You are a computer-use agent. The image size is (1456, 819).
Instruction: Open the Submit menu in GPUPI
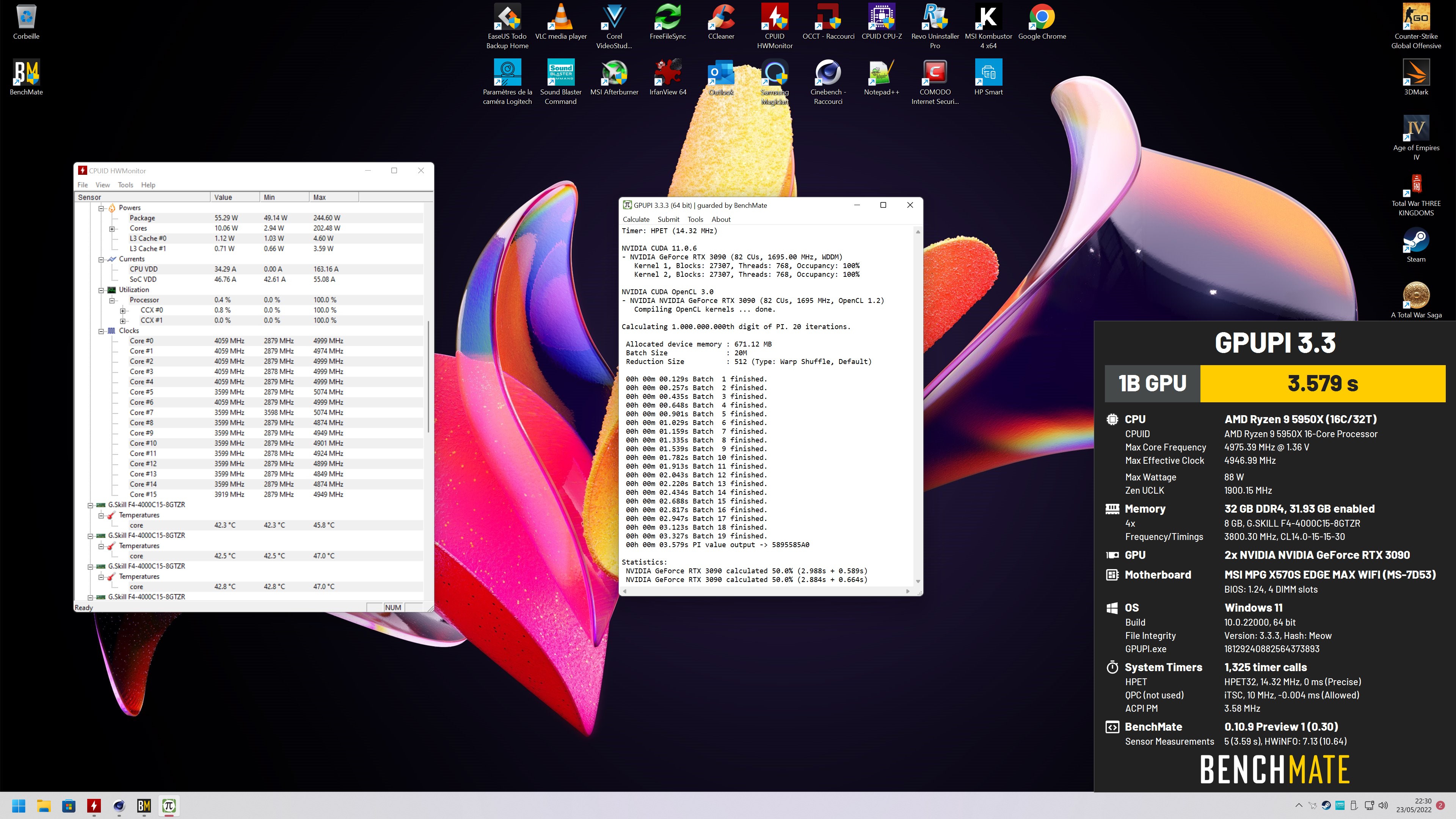click(668, 219)
